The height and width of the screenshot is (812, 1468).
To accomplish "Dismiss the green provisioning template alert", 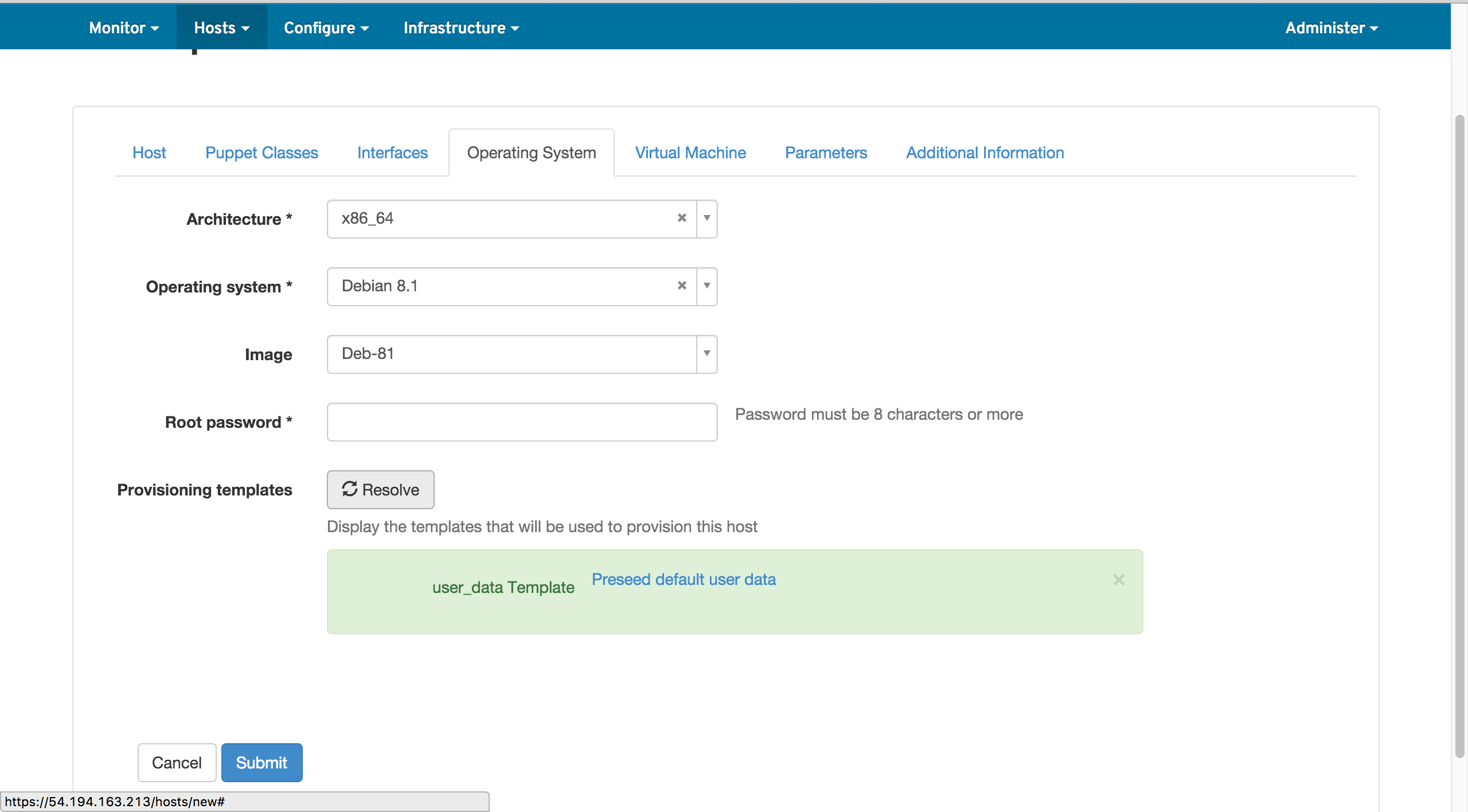I will [x=1119, y=580].
